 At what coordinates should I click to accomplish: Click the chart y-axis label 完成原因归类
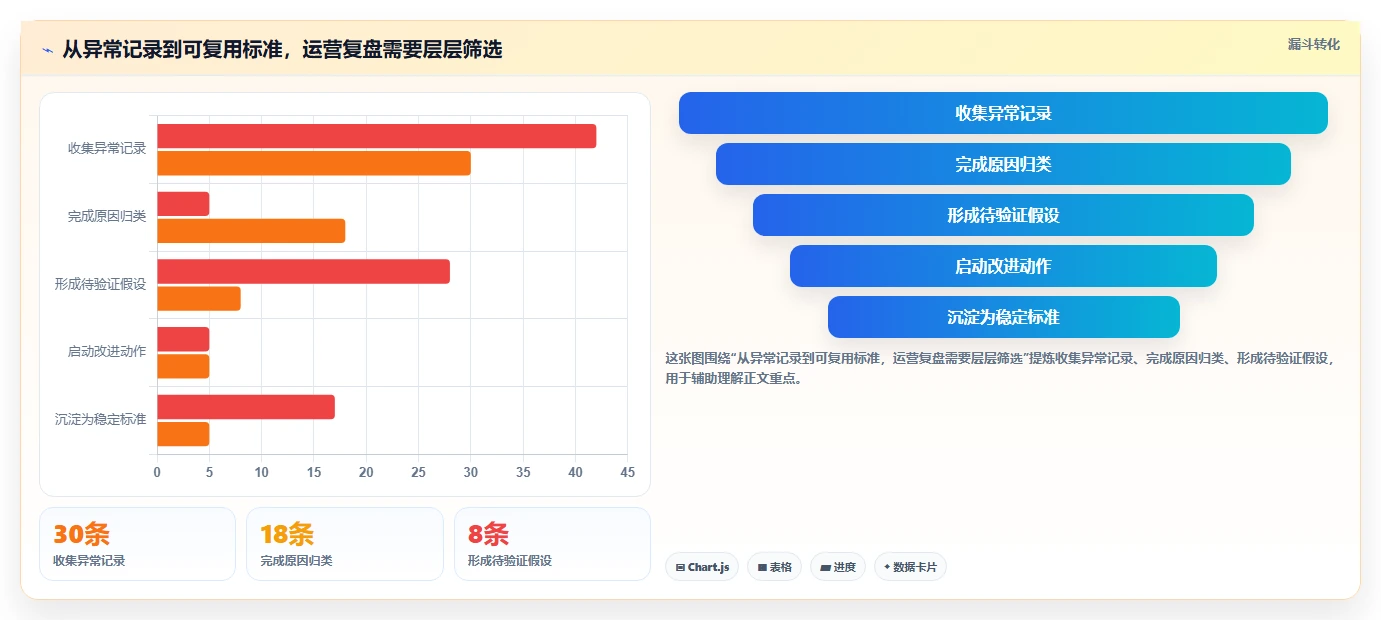(107, 216)
